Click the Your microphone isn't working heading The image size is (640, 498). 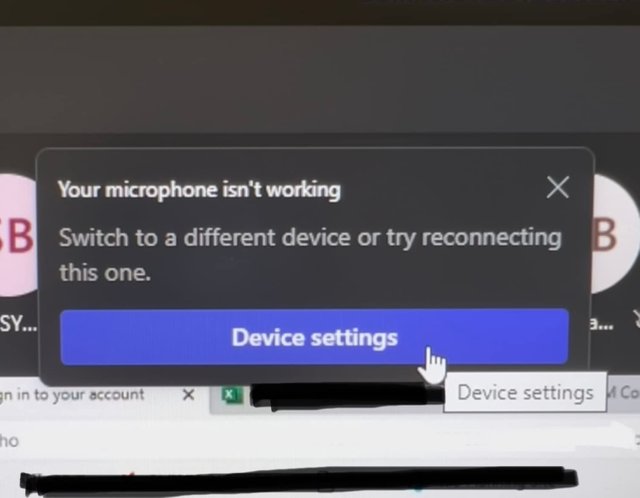[x=199, y=190]
